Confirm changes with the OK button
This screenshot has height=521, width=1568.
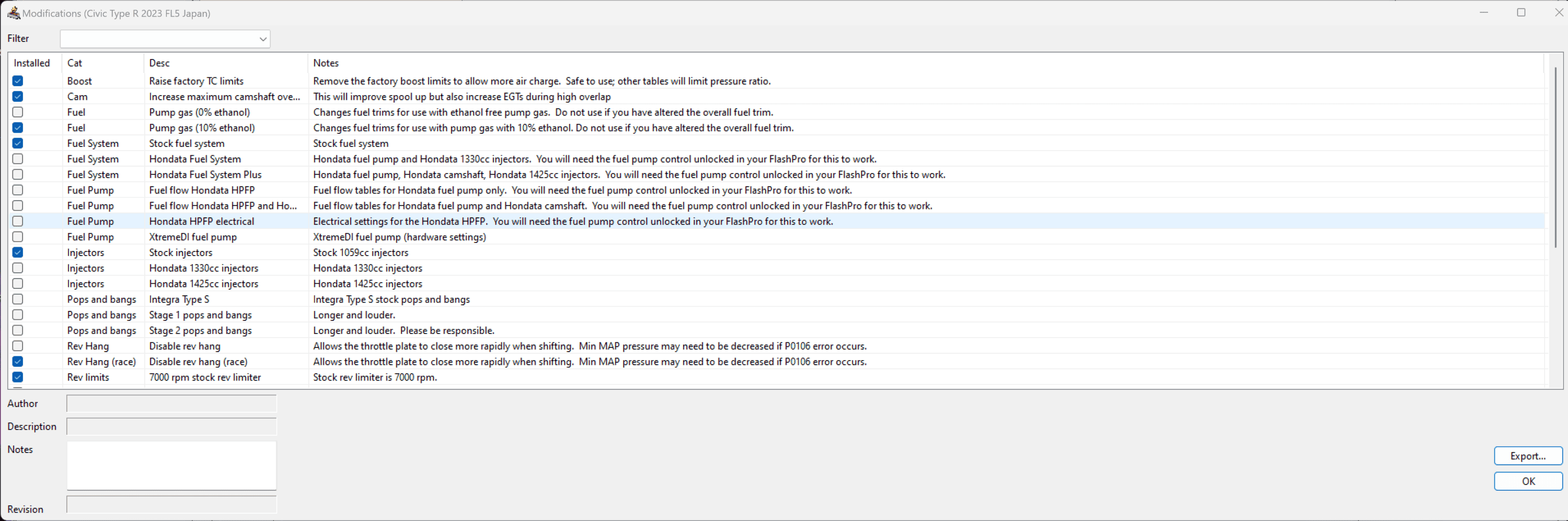click(1527, 481)
